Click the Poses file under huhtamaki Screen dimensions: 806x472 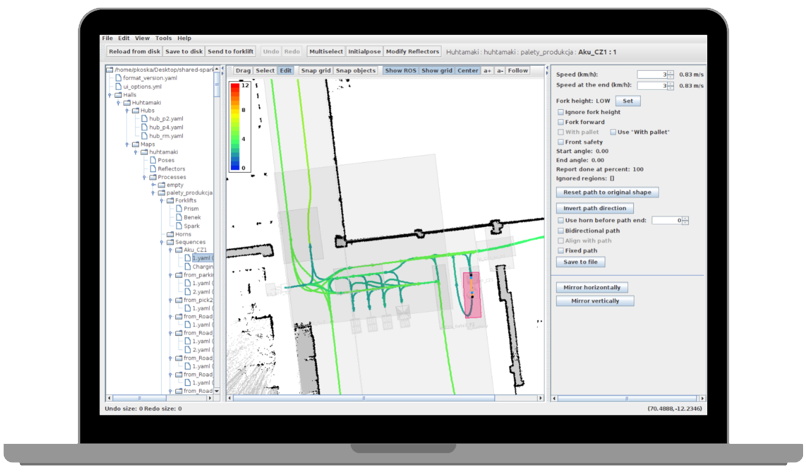165,160
